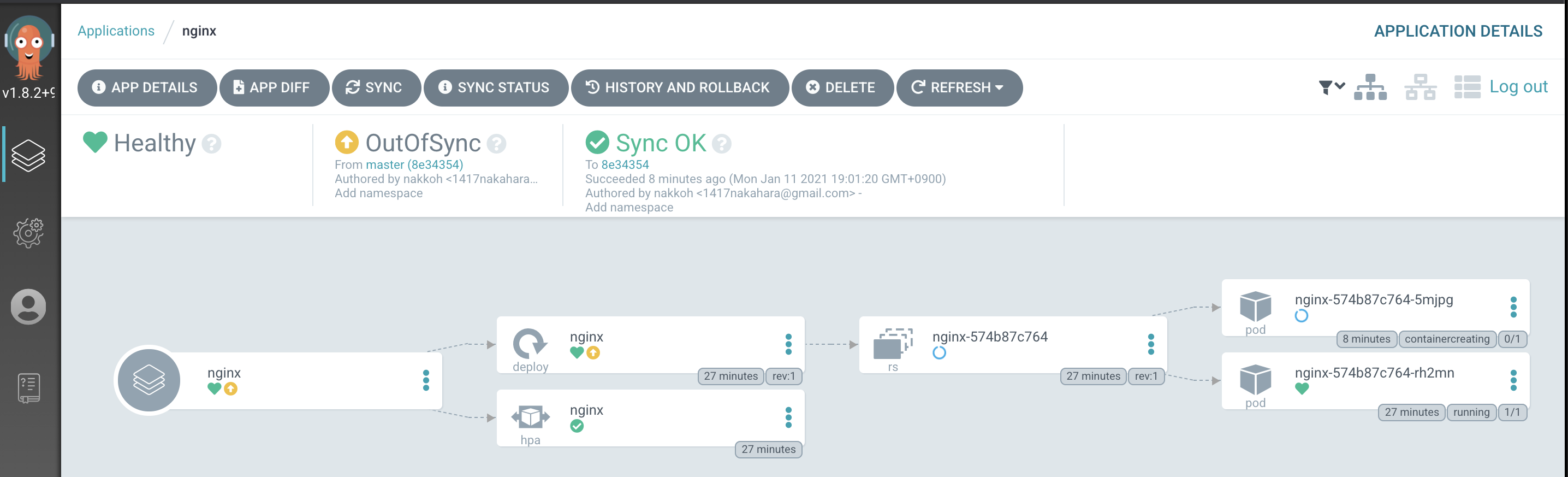This screenshot has height=477, width=1568.
Task: Select pod icon for nginx-574b87c764-5mjpg
Action: pyautogui.click(x=1255, y=306)
